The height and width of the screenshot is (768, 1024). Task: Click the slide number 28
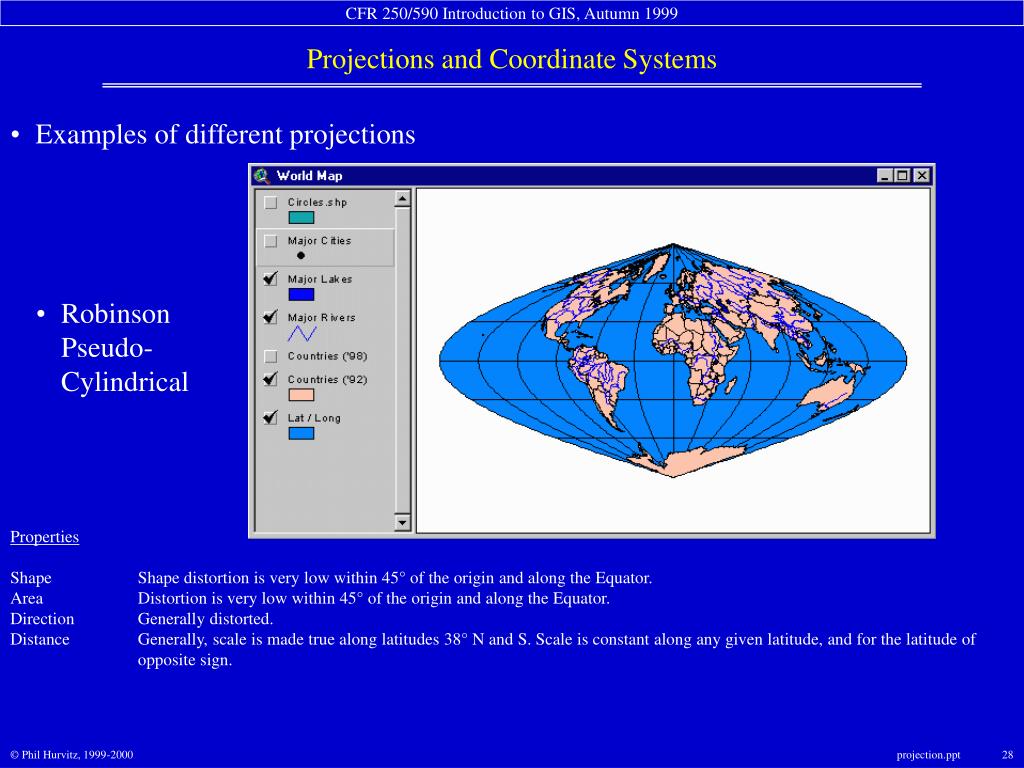pos(1008,754)
